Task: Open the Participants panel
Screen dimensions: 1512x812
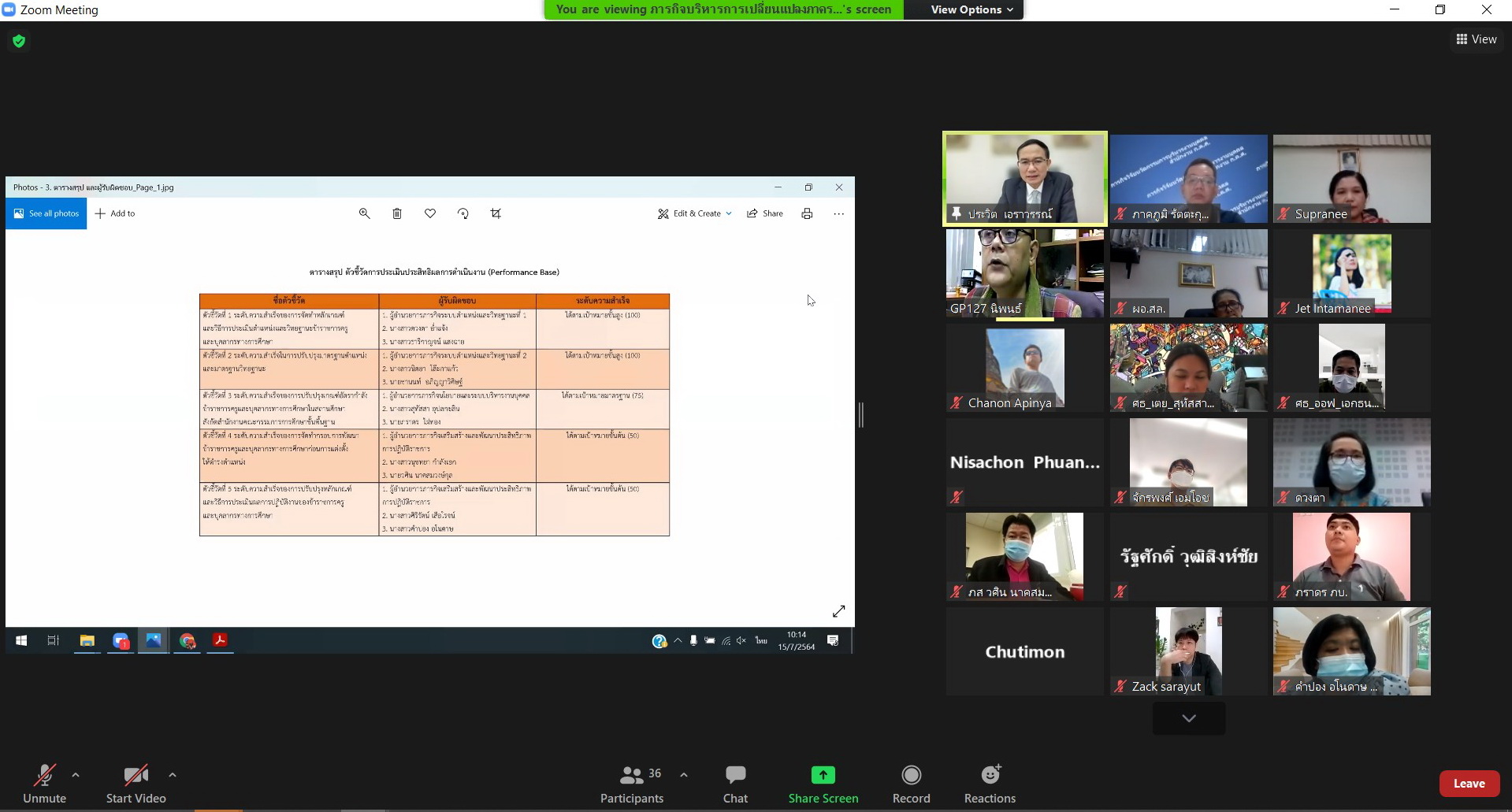Action: click(632, 784)
